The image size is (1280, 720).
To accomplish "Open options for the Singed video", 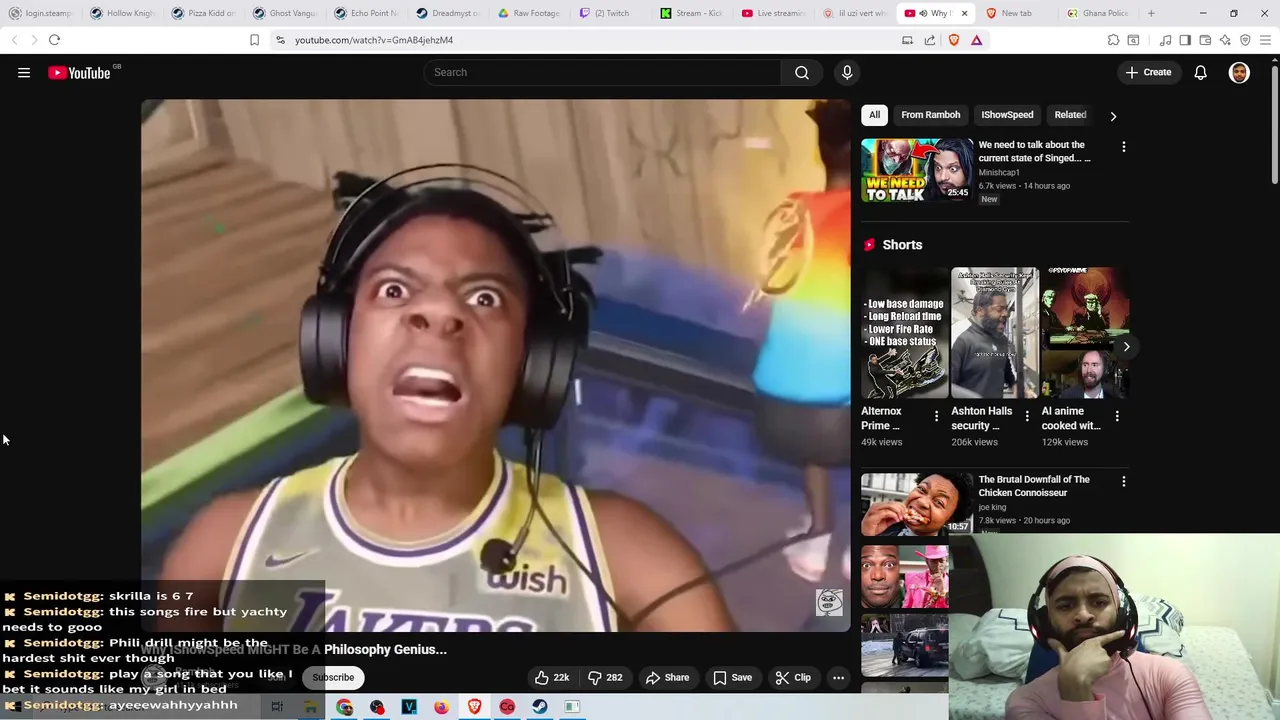I will [x=1123, y=147].
